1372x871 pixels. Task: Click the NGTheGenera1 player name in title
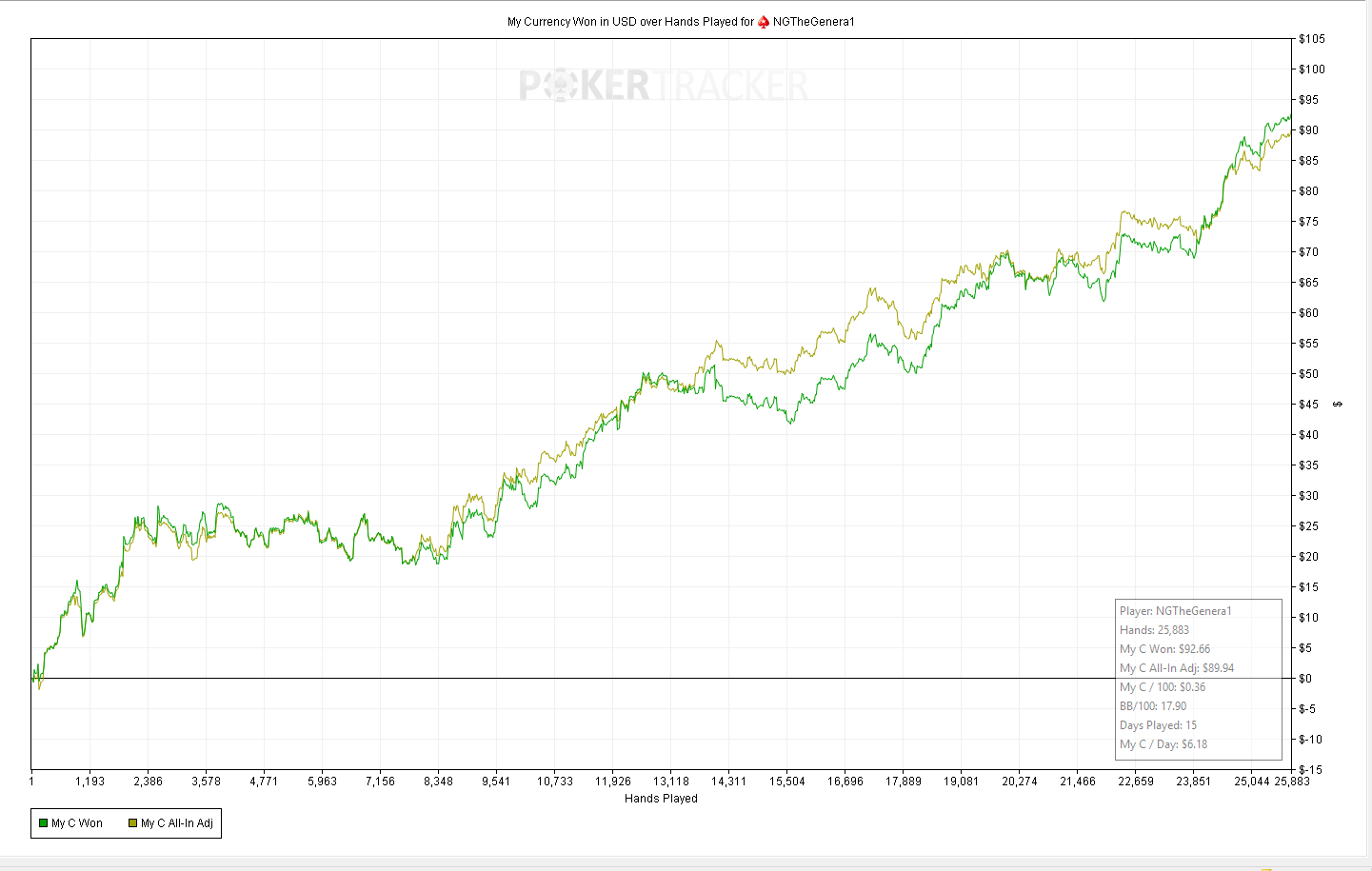pos(814,22)
